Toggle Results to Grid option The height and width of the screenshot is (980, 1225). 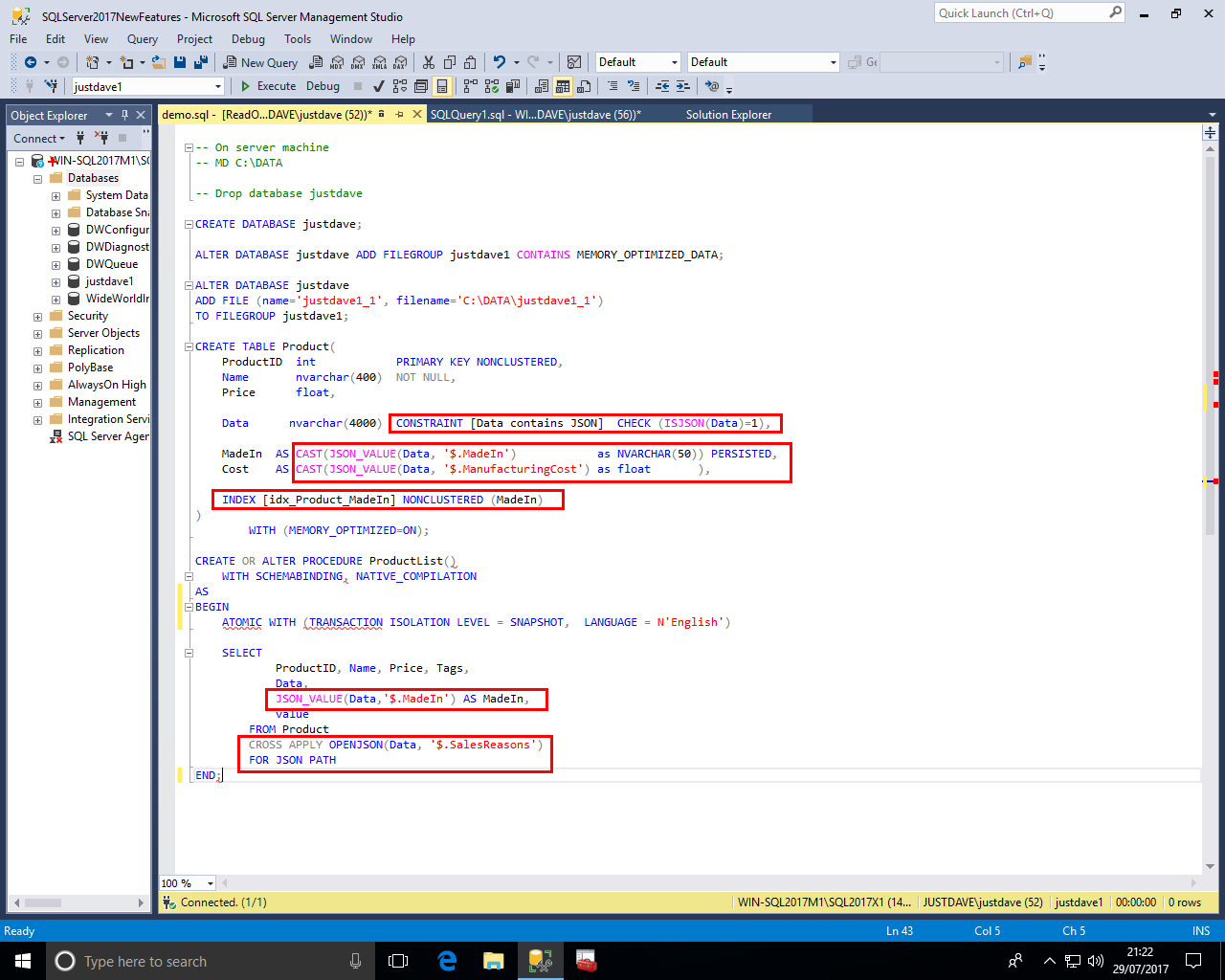[563, 86]
